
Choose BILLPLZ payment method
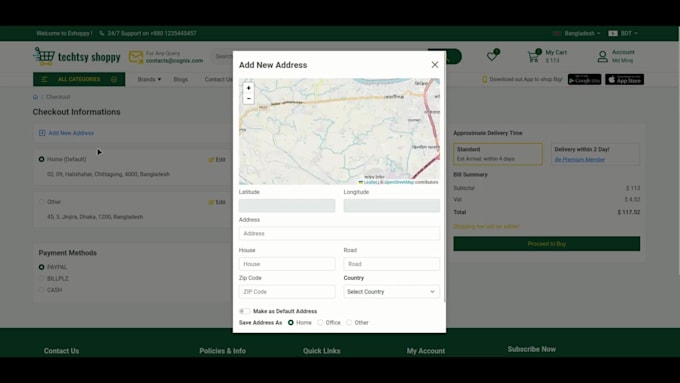pos(42,278)
